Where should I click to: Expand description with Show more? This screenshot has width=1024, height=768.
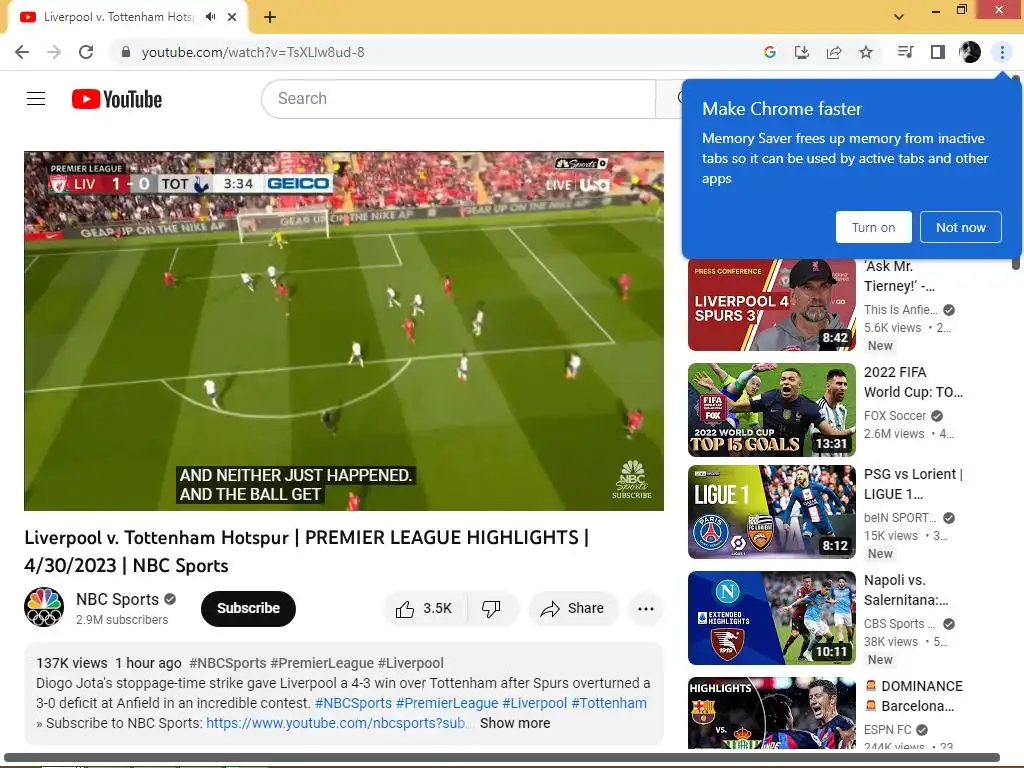point(515,724)
